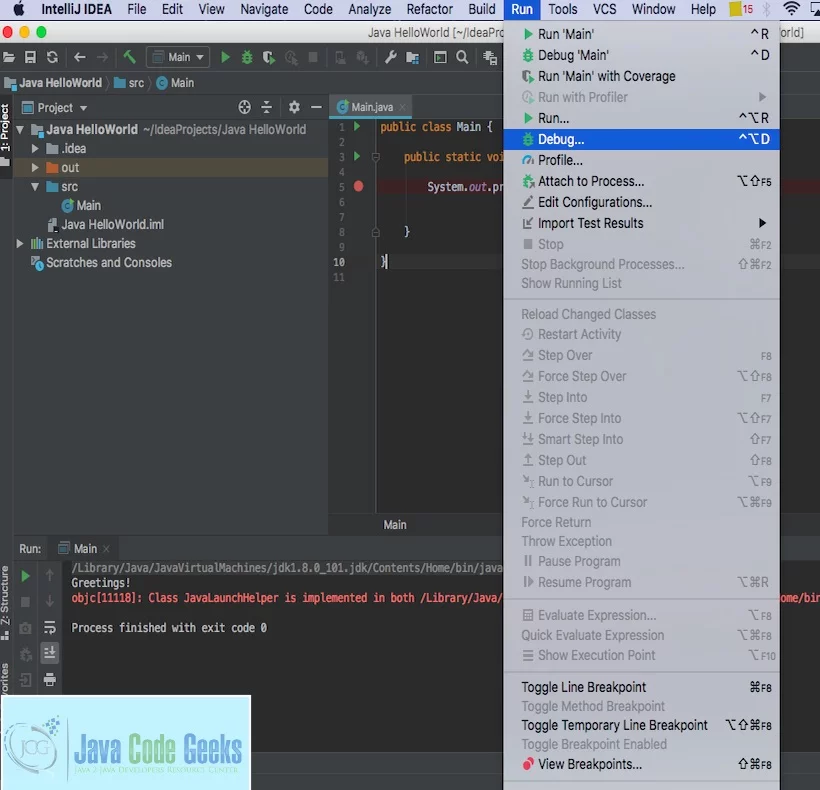Click the Run with Coverage toolbar icon

pos(269,57)
